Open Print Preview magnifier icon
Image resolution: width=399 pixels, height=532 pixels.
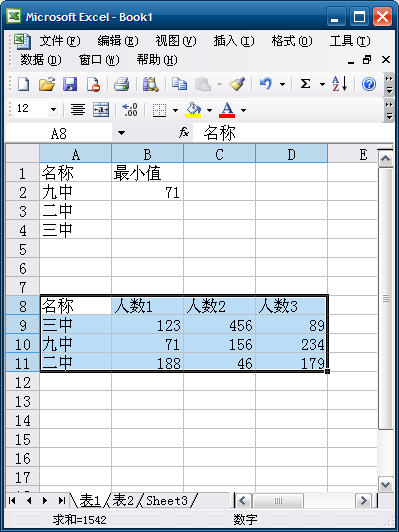pyautogui.click(x=150, y=84)
